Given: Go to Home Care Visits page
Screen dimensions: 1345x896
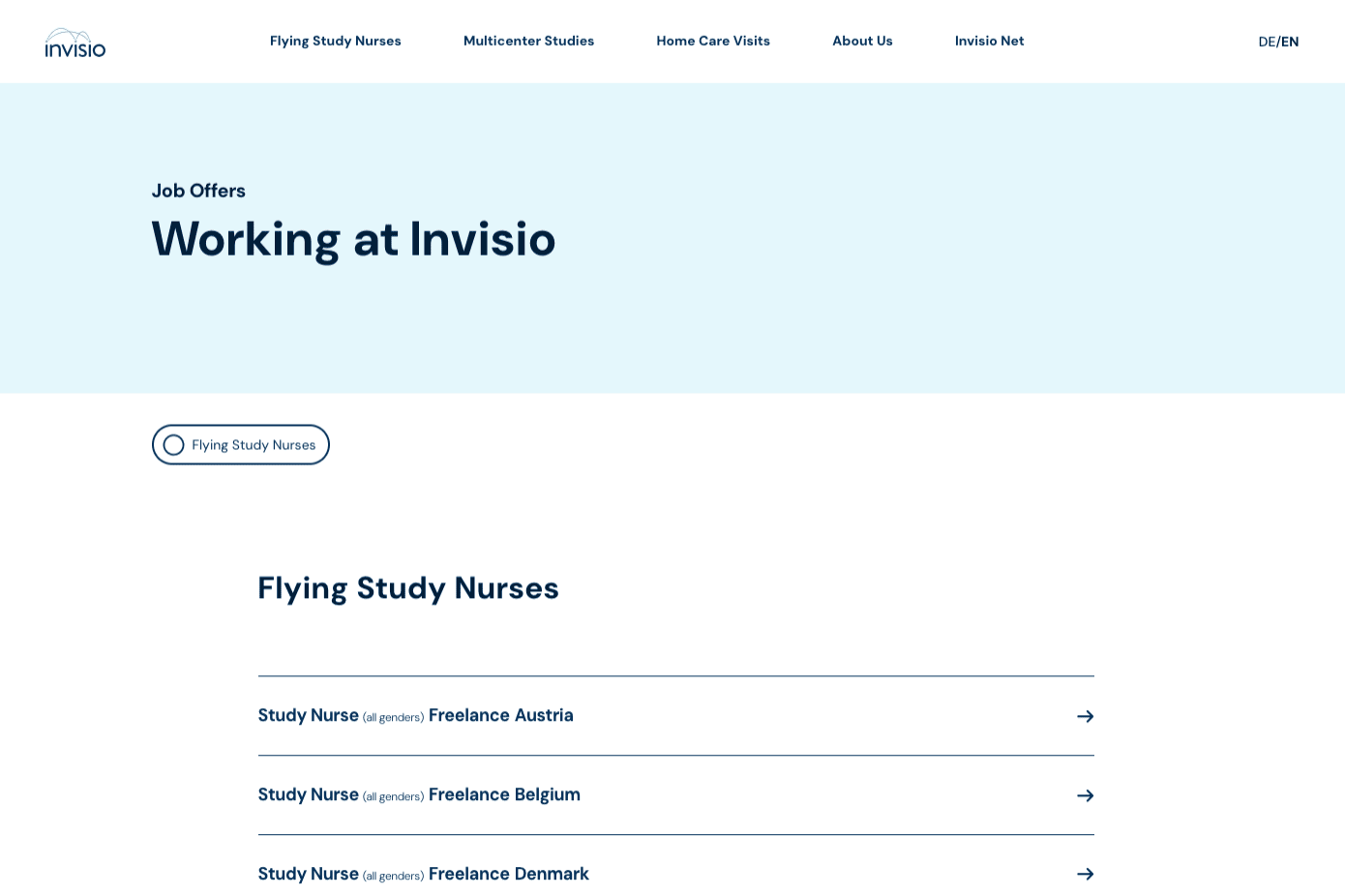Looking at the screenshot, I should click(713, 41).
